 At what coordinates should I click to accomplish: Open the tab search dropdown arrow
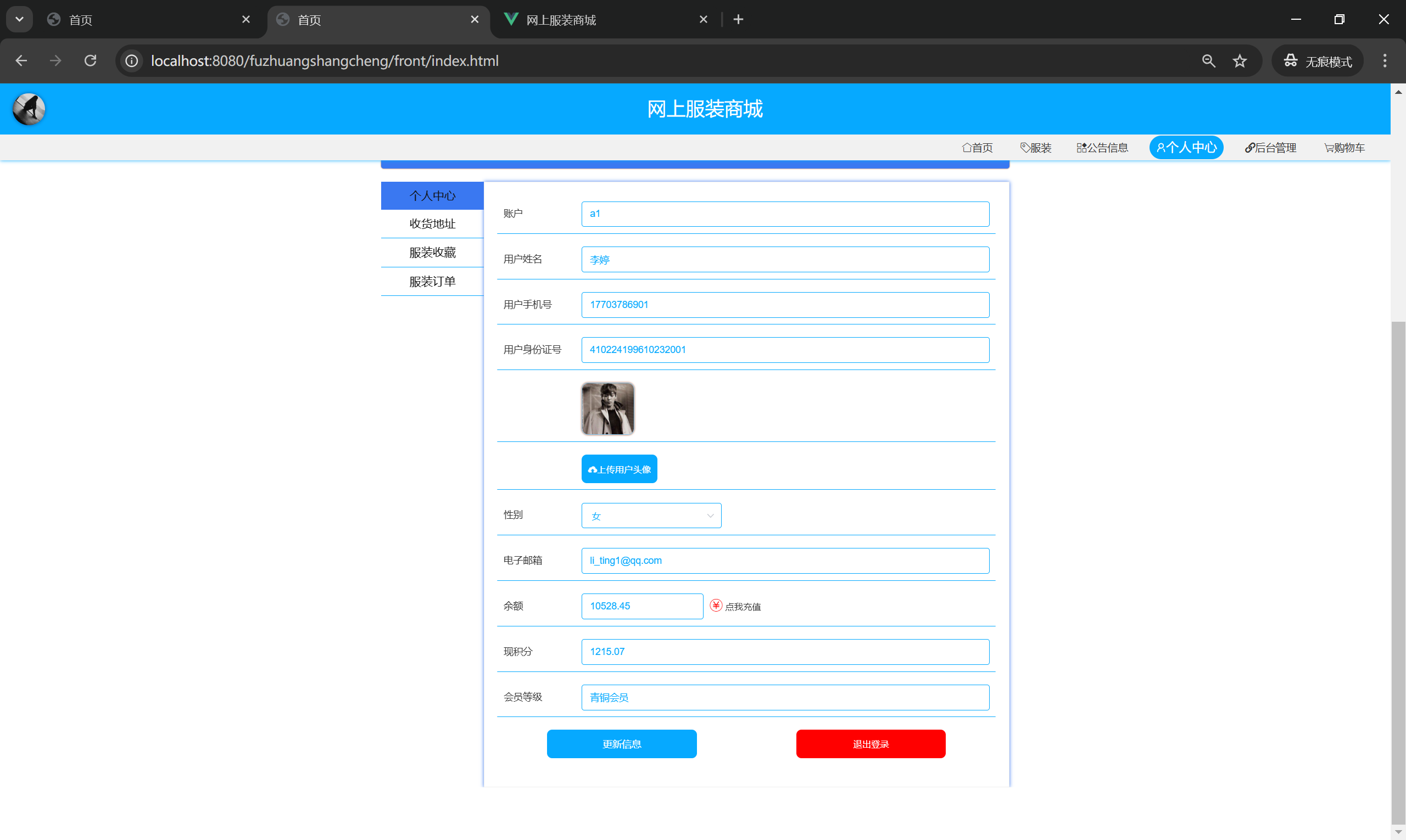pos(19,19)
